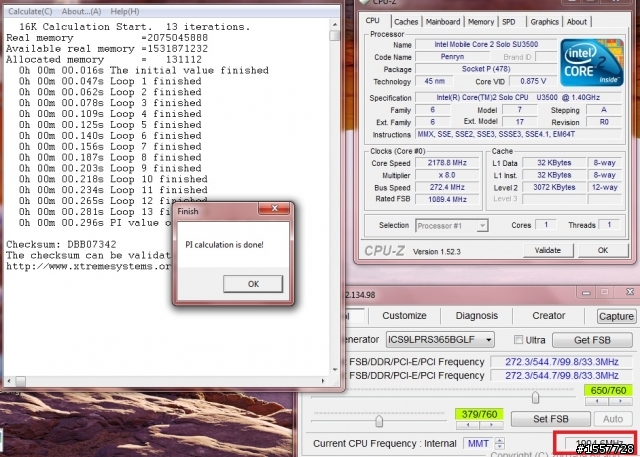Click the MMT spinner arrows
Screen dimensions: 640x457
500,444
